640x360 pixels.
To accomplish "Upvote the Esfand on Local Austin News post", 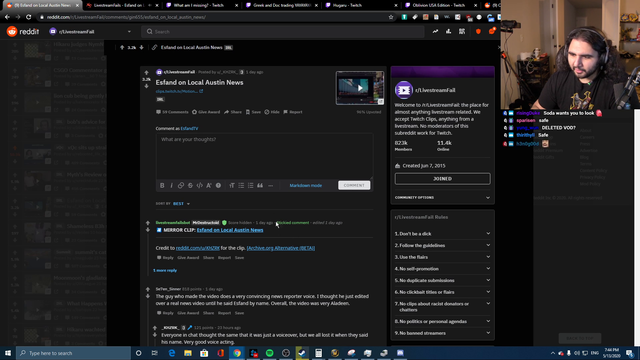I will (147, 73).
